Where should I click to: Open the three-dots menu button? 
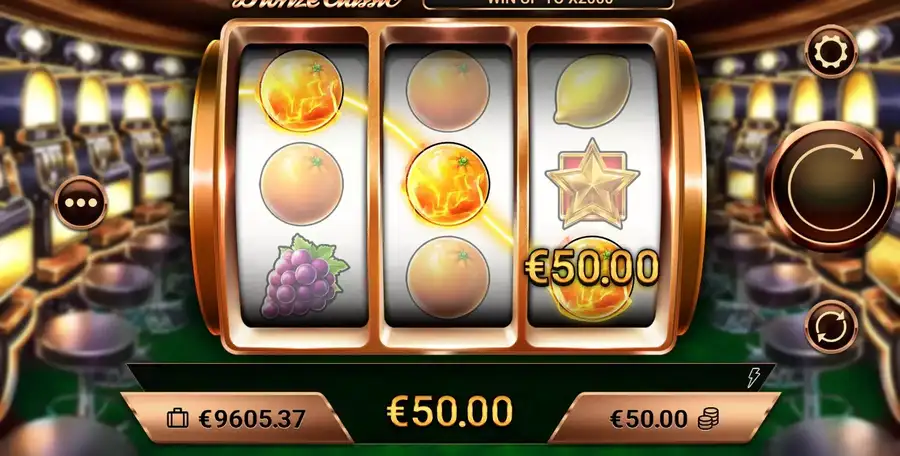pyautogui.click(x=81, y=203)
